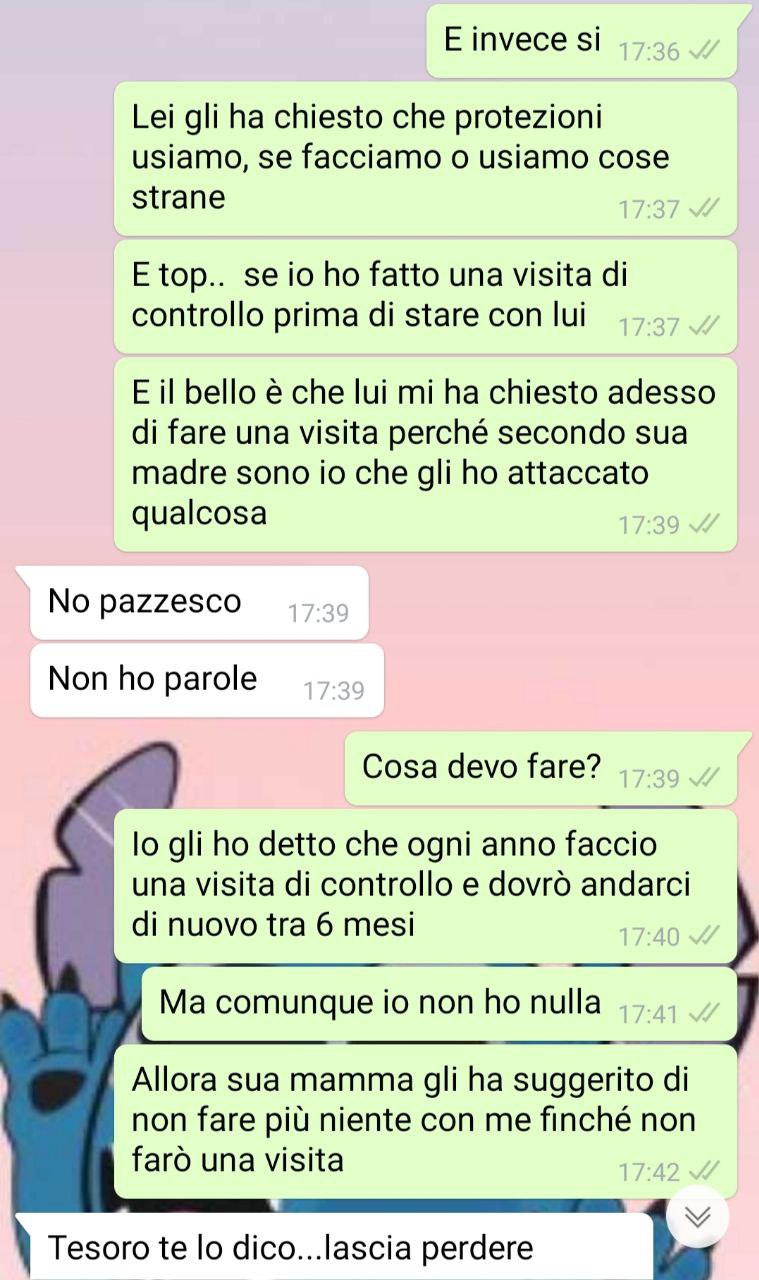The image size is (759, 1280).
Task: Tap message starting 'Allora sua mamma gli ha suggerito'
Action: point(425,1122)
